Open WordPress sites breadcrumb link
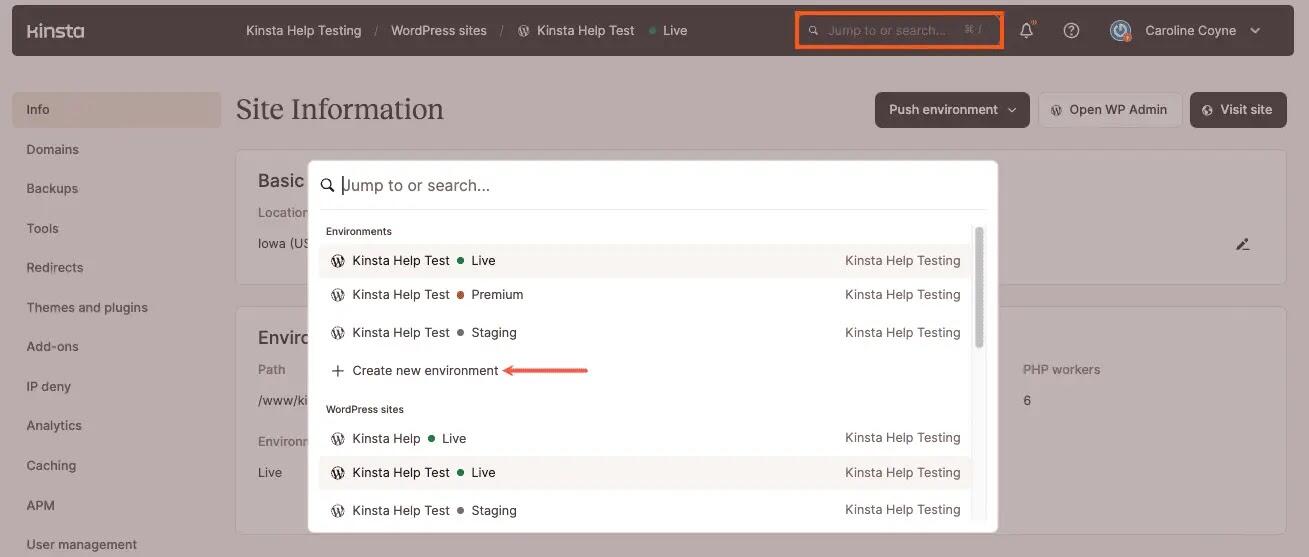Image resolution: width=1309 pixels, height=557 pixels. 438,31
